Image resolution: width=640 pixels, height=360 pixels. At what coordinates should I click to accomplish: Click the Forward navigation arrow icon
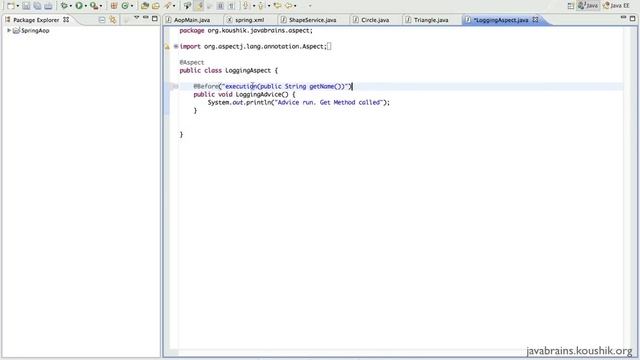[289, 6]
